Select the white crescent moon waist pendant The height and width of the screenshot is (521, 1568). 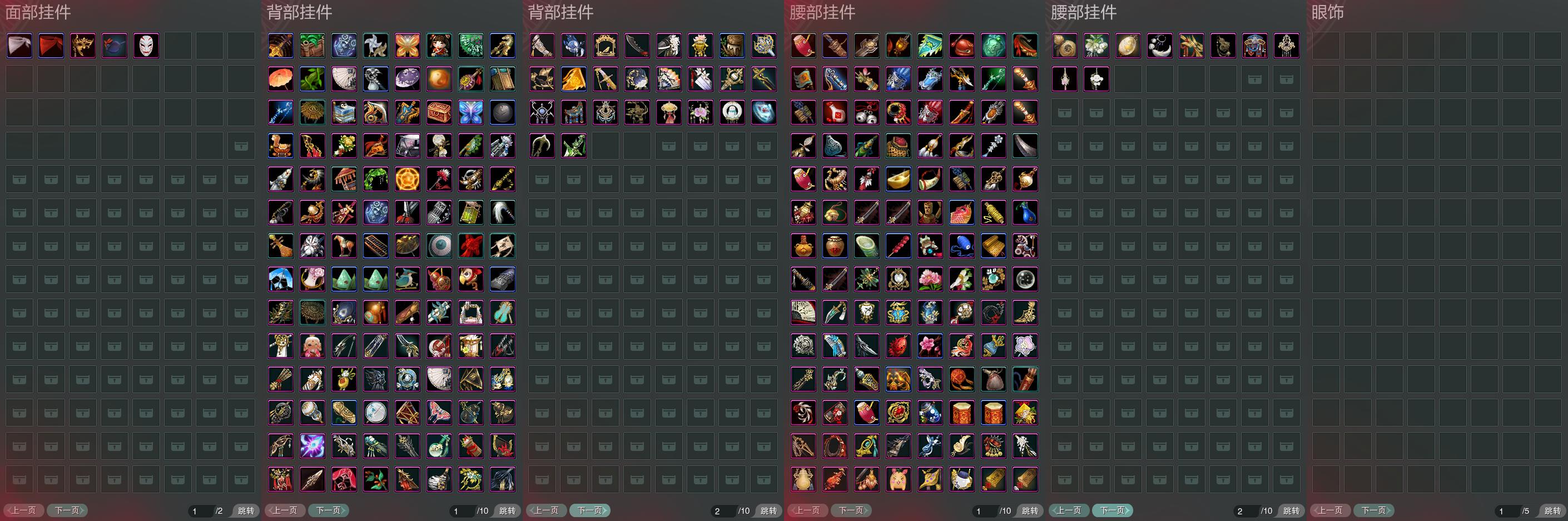pyautogui.click(x=1159, y=46)
